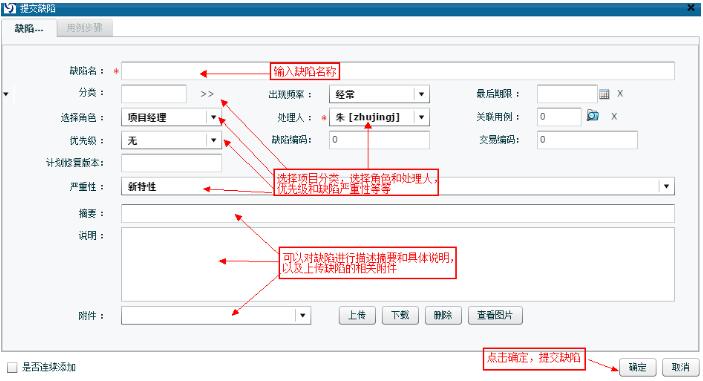Click inside the 说明 description text area
The width and height of the screenshot is (703, 381).
click(x=398, y=264)
